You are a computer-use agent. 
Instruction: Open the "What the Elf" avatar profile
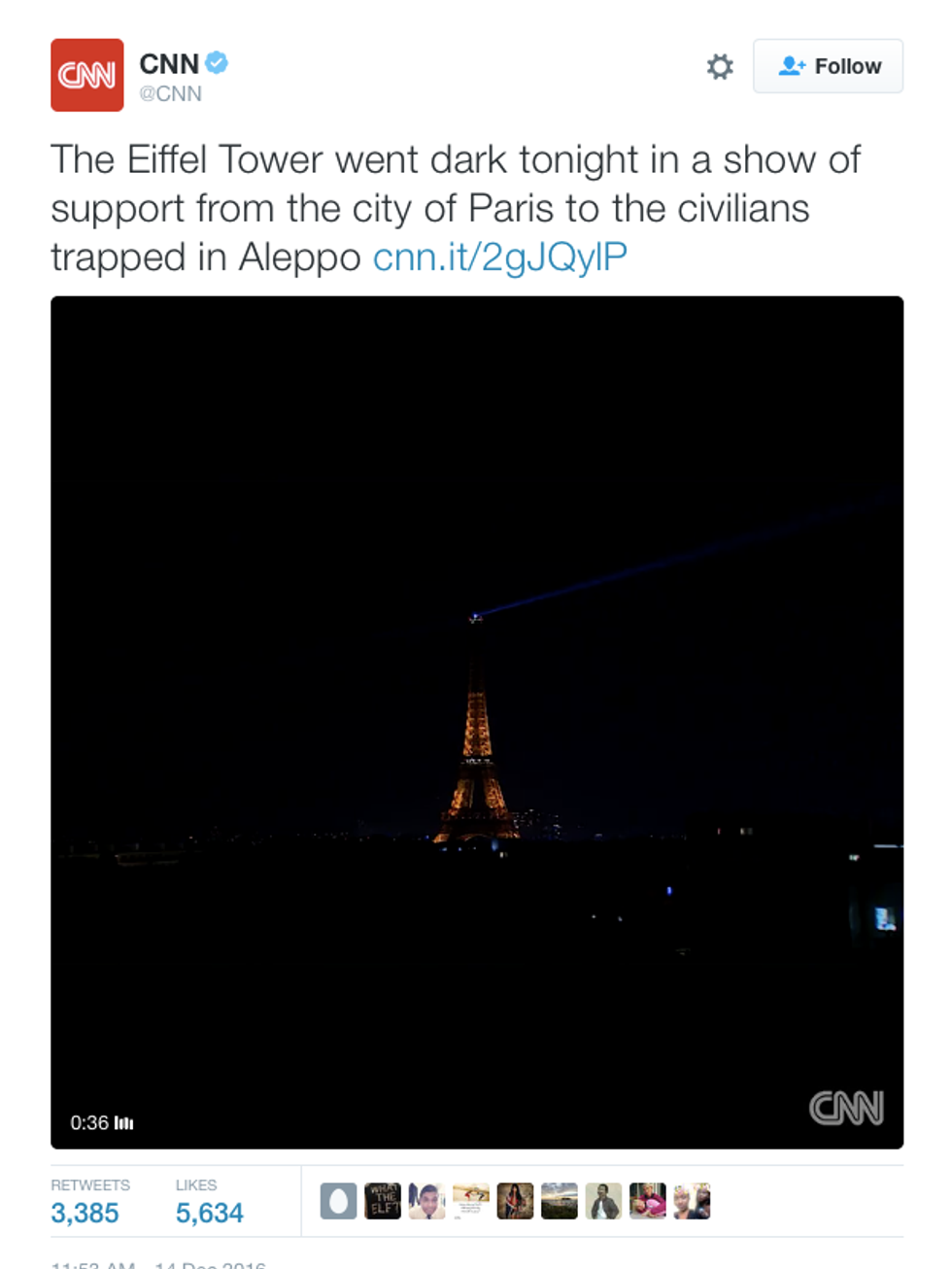[383, 1201]
